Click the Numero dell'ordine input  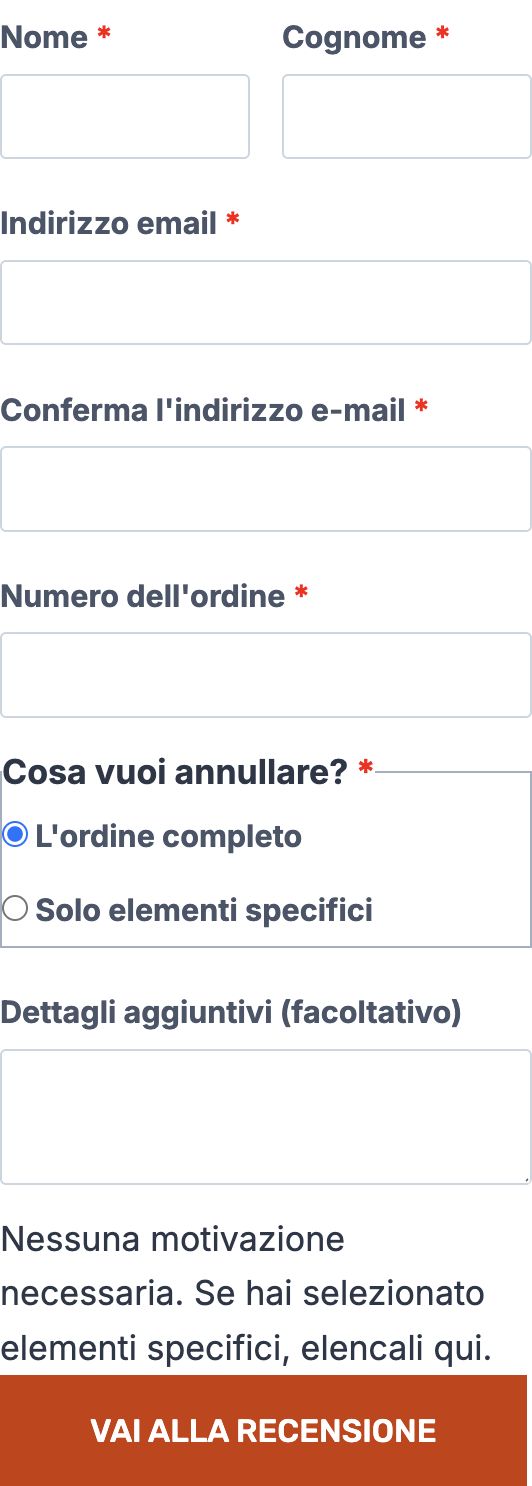tap(266, 675)
